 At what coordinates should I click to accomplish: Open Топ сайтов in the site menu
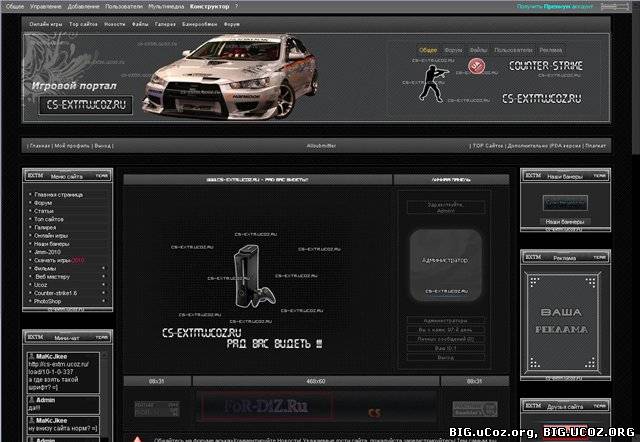(x=49, y=220)
